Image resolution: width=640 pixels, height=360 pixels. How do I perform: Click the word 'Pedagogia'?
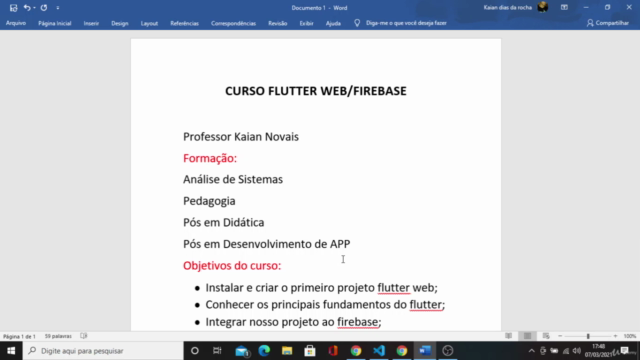(x=209, y=201)
